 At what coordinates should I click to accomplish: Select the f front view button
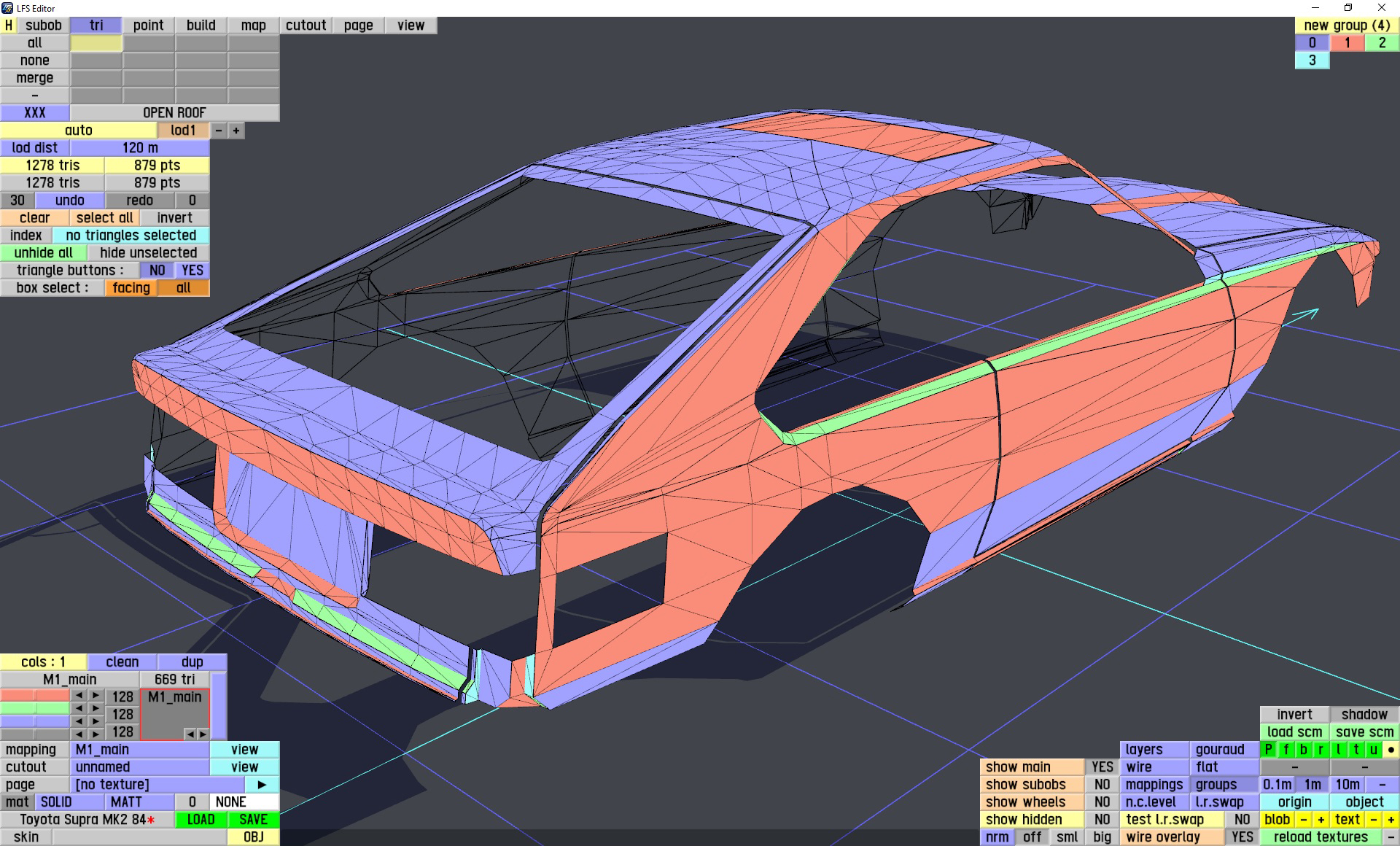(x=1286, y=749)
